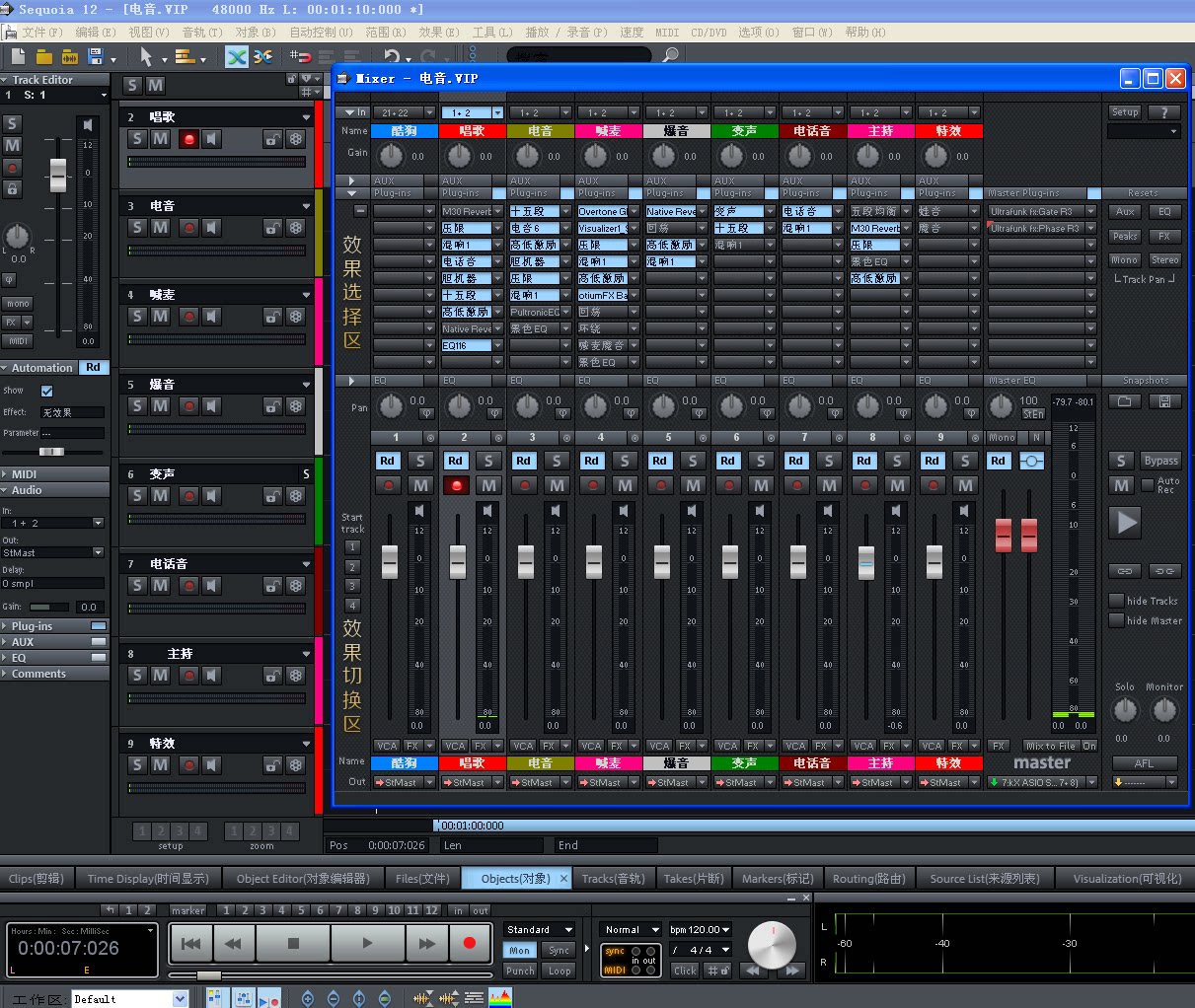Click transport fast-forward button
The height and width of the screenshot is (1008, 1195).
click(426, 943)
